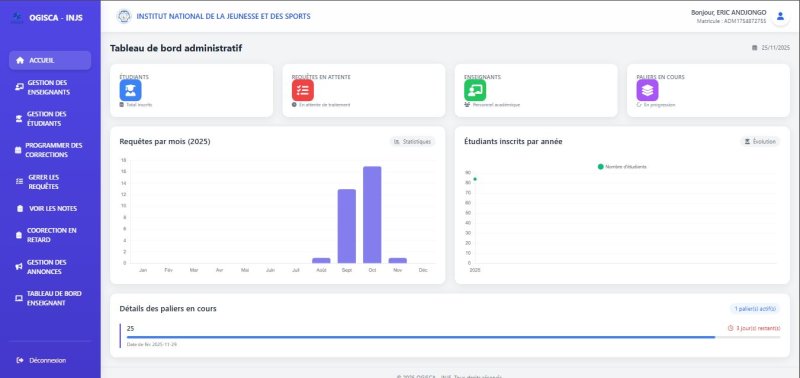Open the ACCUEIL menu item

pyautogui.click(x=50, y=60)
